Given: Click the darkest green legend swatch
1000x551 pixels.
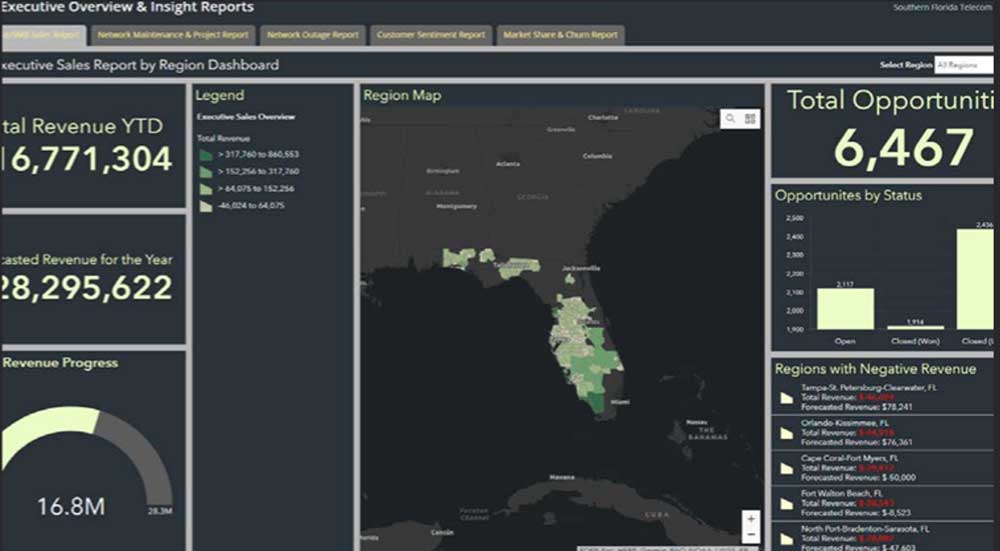Looking at the screenshot, I should tap(206, 155).
